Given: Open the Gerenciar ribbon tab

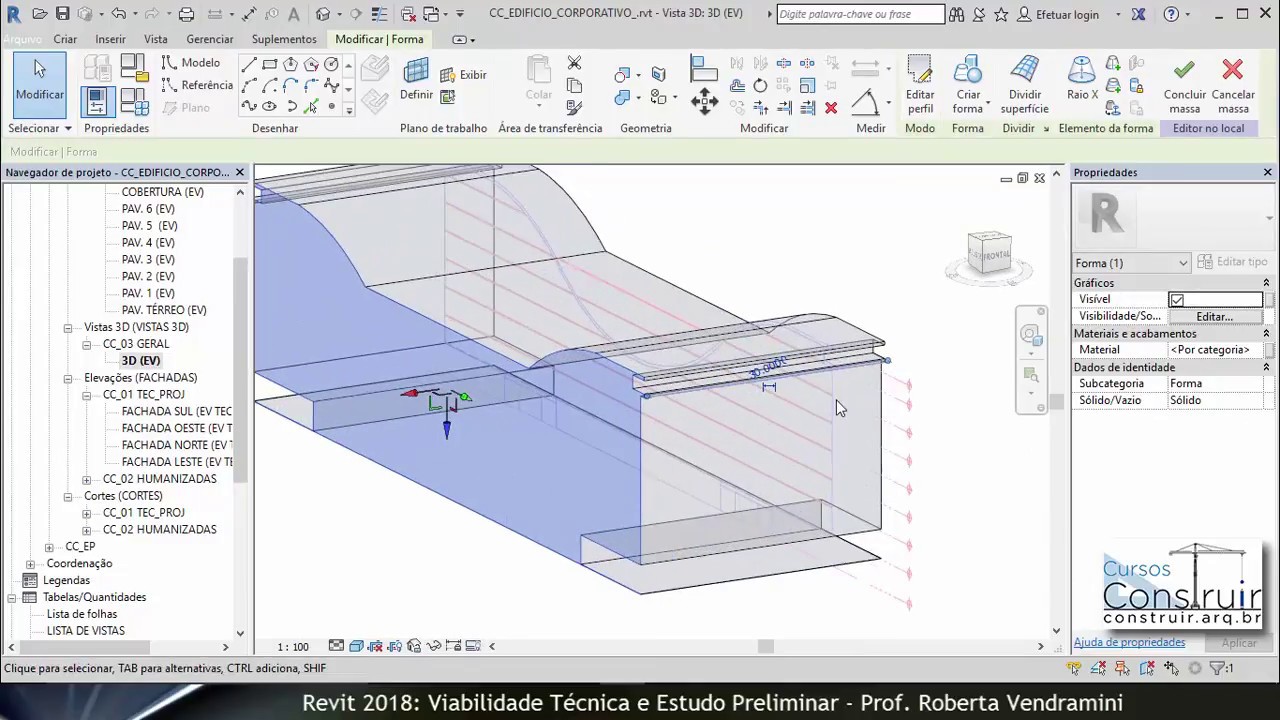Looking at the screenshot, I should [210, 39].
